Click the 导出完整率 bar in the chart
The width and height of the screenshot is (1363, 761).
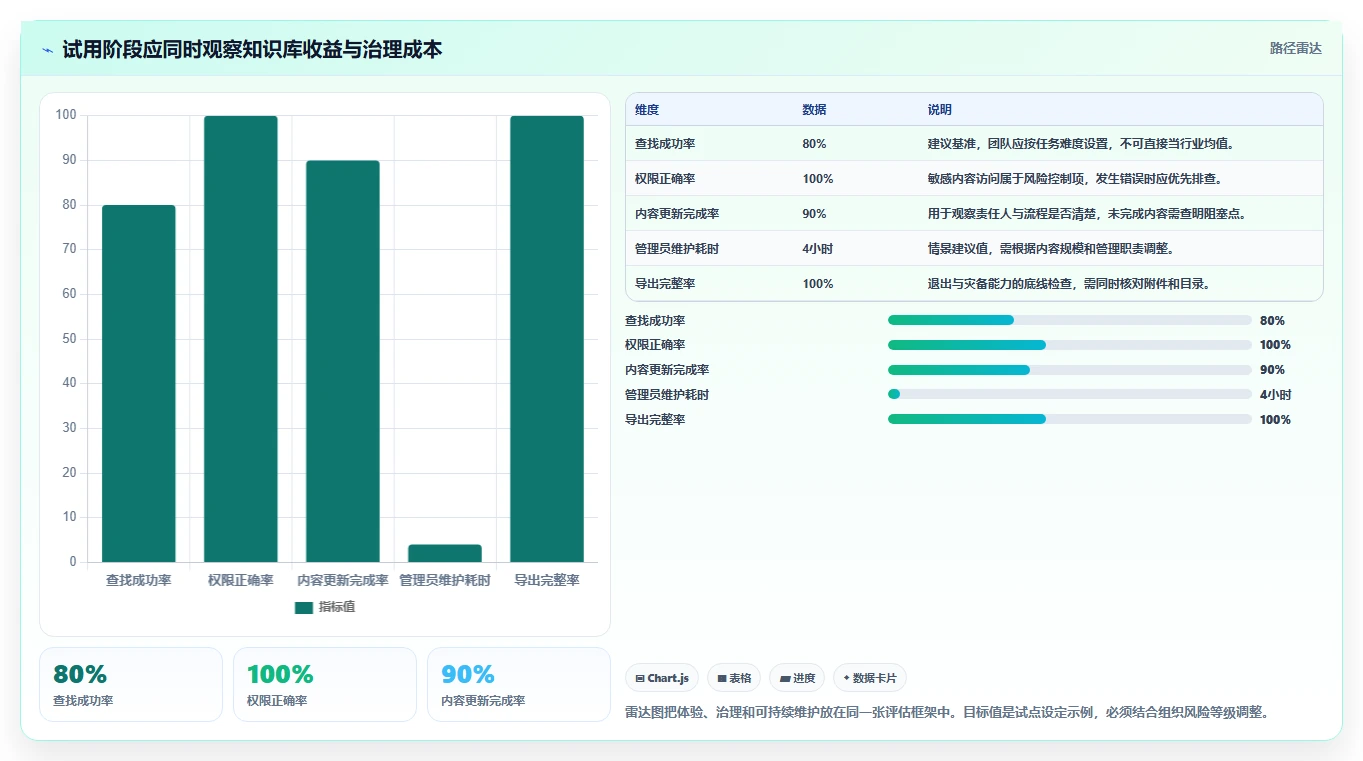tap(547, 339)
